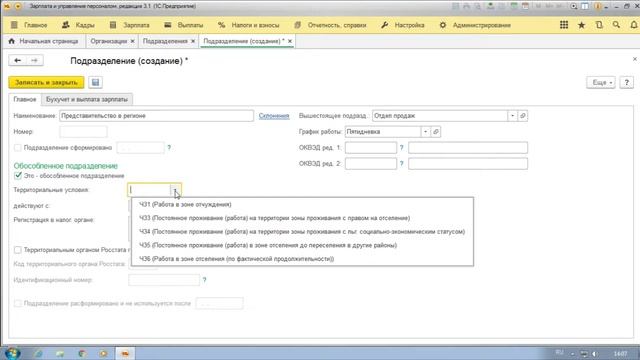
Task: Open the Еще dropdown menu
Action: pyautogui.click(x=601, y=82)
